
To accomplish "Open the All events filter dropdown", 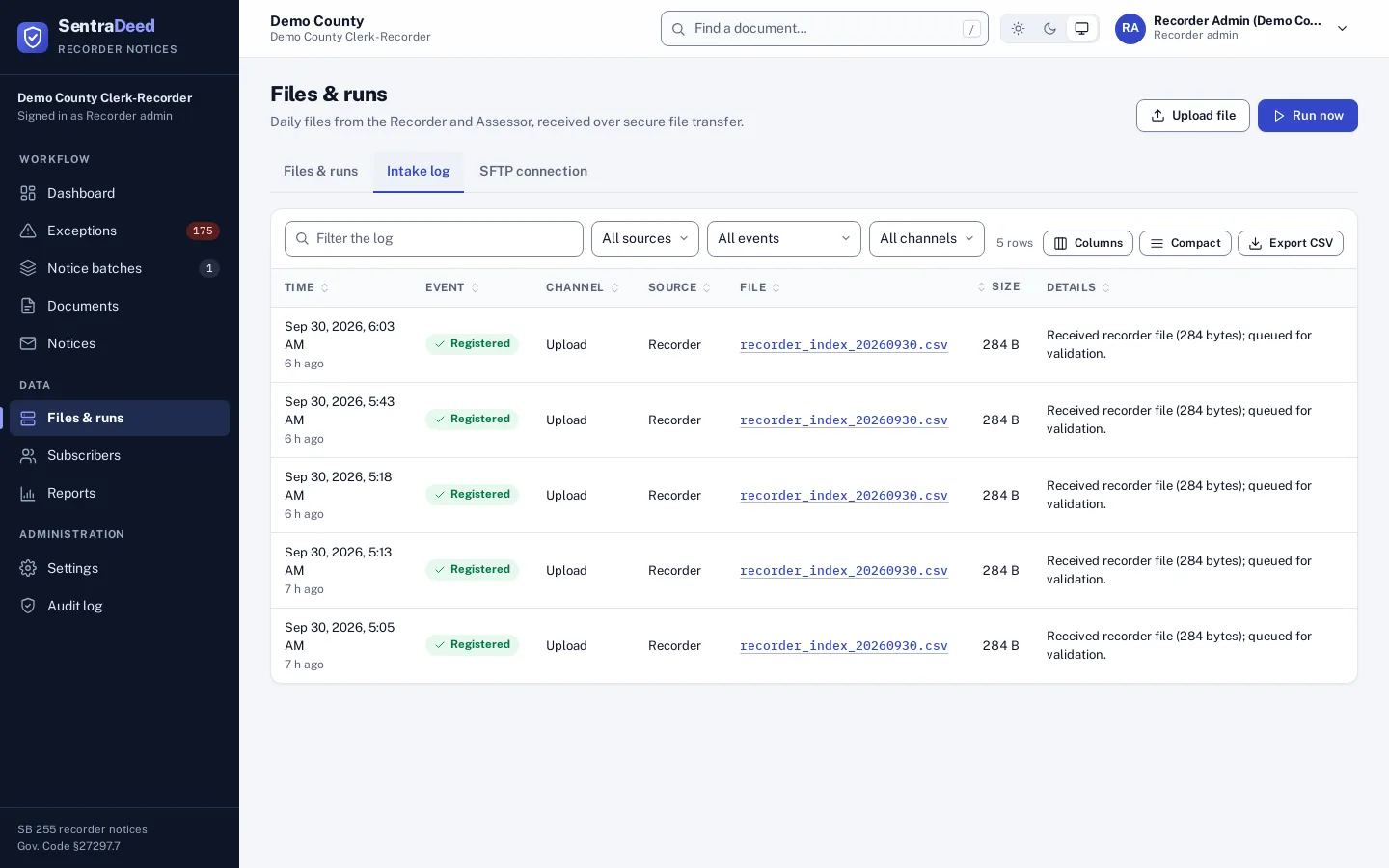I will click(x=784, y=239).
